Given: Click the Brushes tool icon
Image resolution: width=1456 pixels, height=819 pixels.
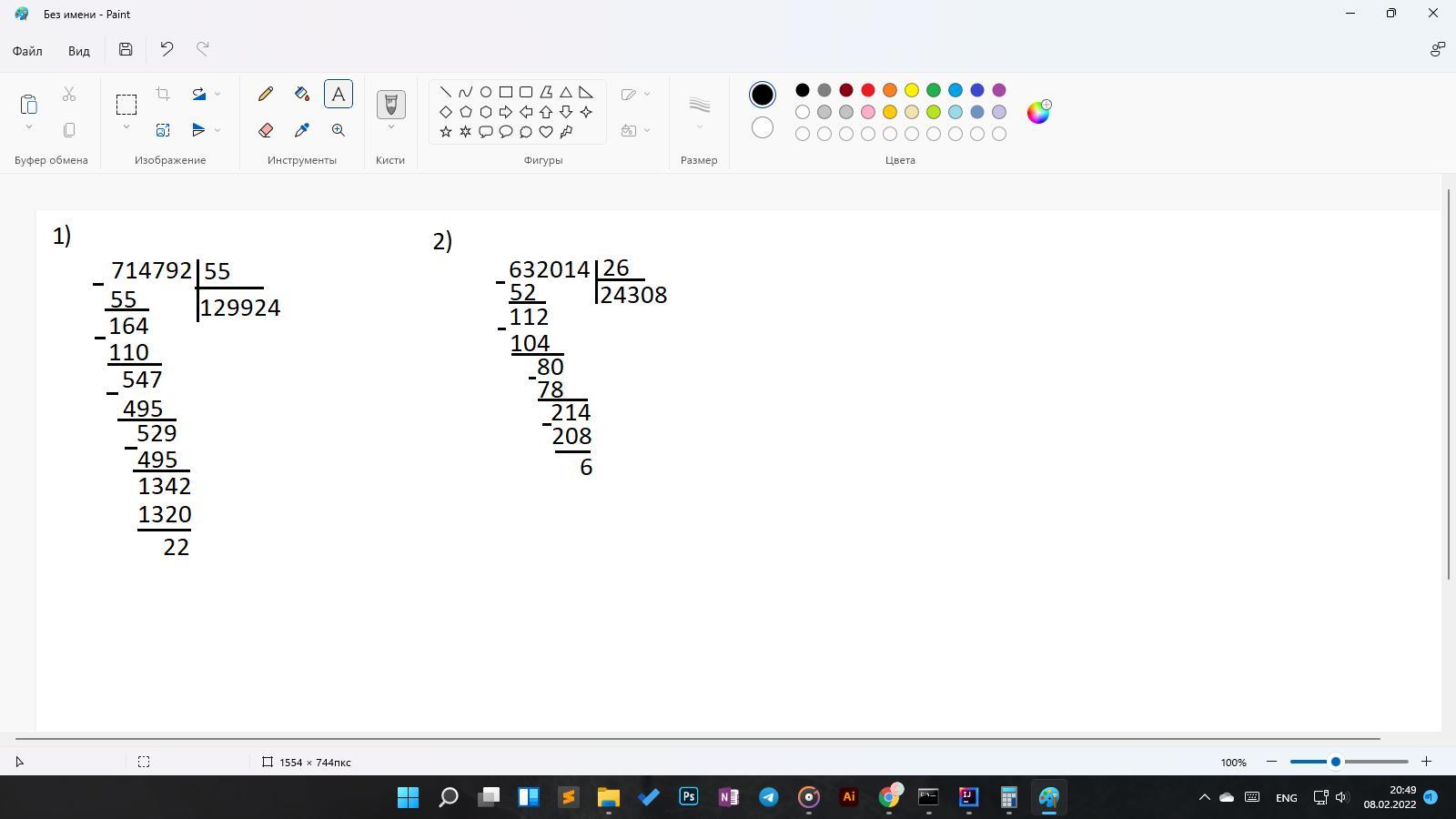Looking at the screenshot, I should coord(391,104).
